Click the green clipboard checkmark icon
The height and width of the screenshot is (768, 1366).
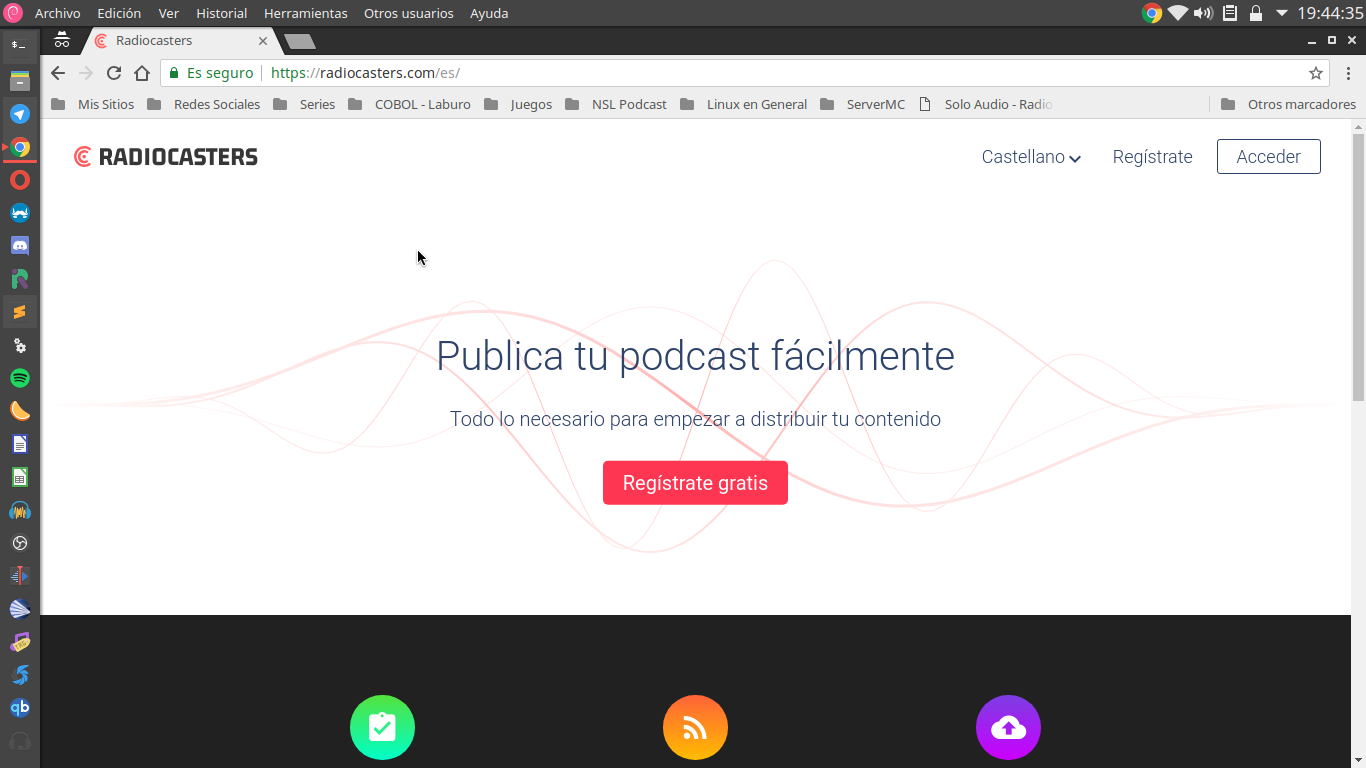(382, 727)
